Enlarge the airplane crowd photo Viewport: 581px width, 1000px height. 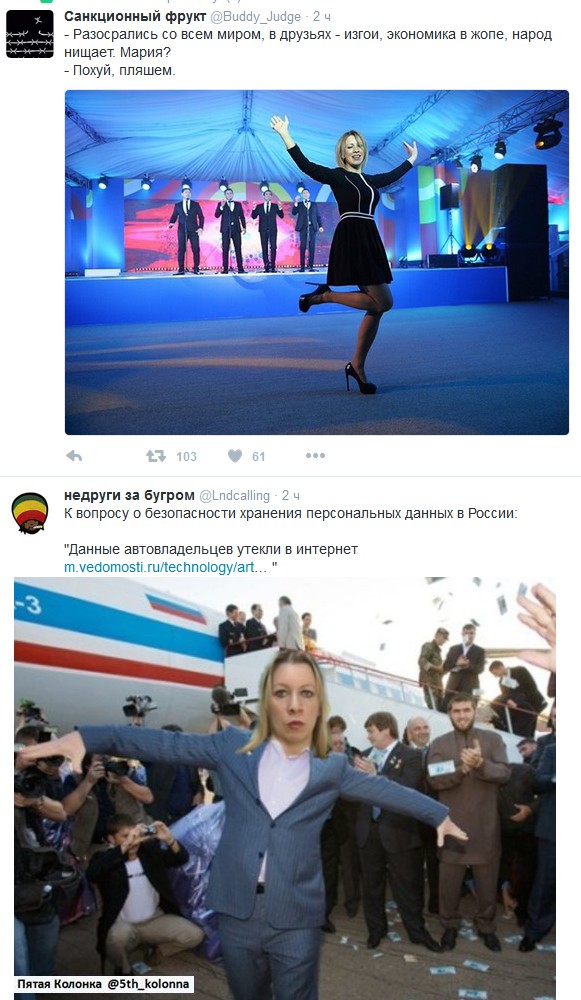pyautogui.click(x=284, y=788)
